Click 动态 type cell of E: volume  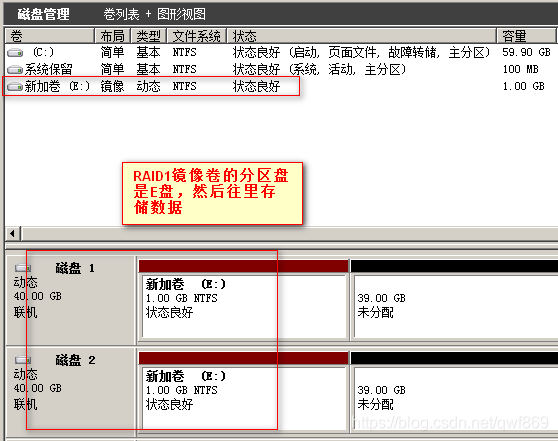pyautogui.click(x=148, y=86)
